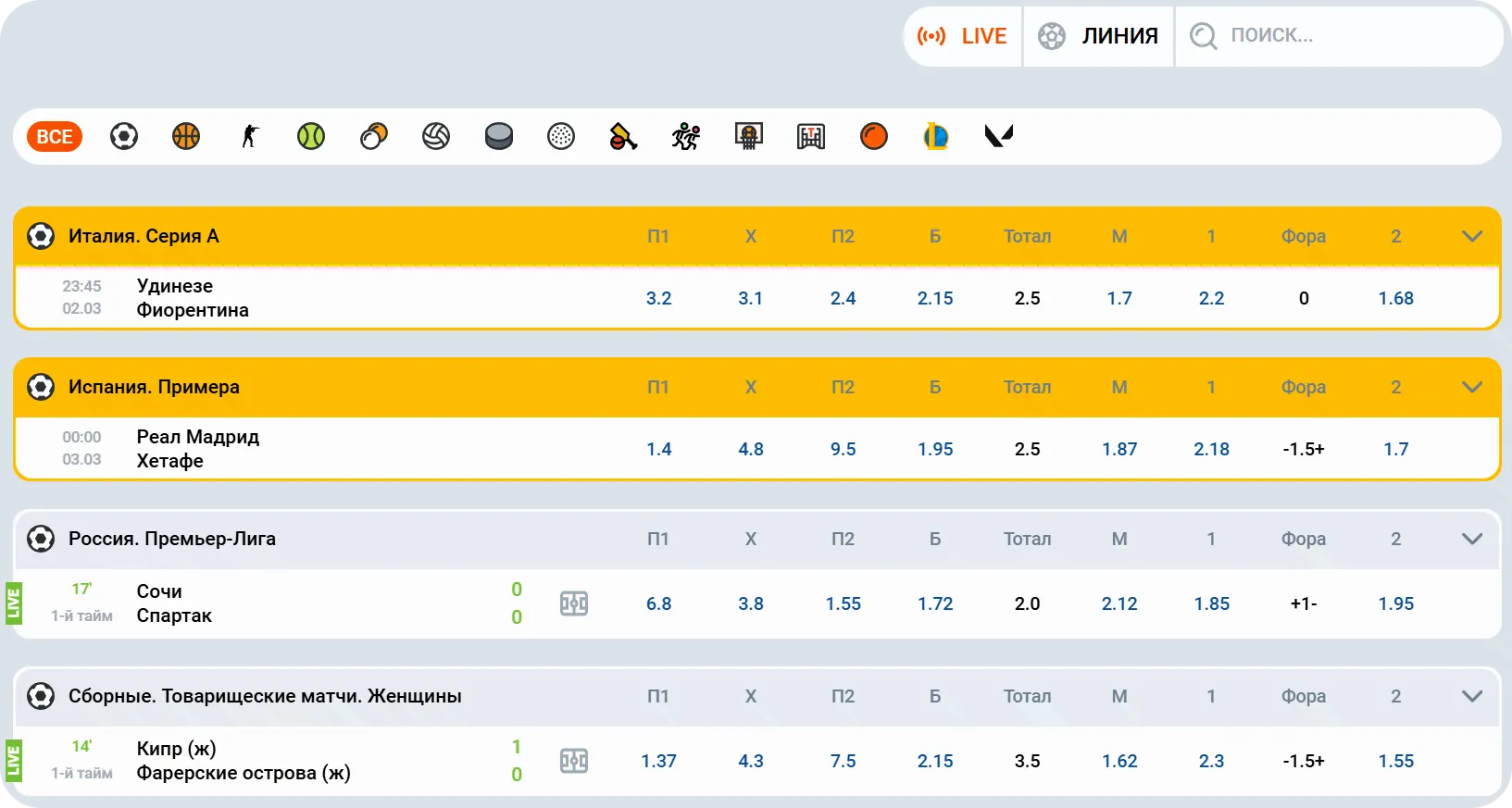Select the ВСЕ all-sports filter
1512x808 pixels.
55,137
